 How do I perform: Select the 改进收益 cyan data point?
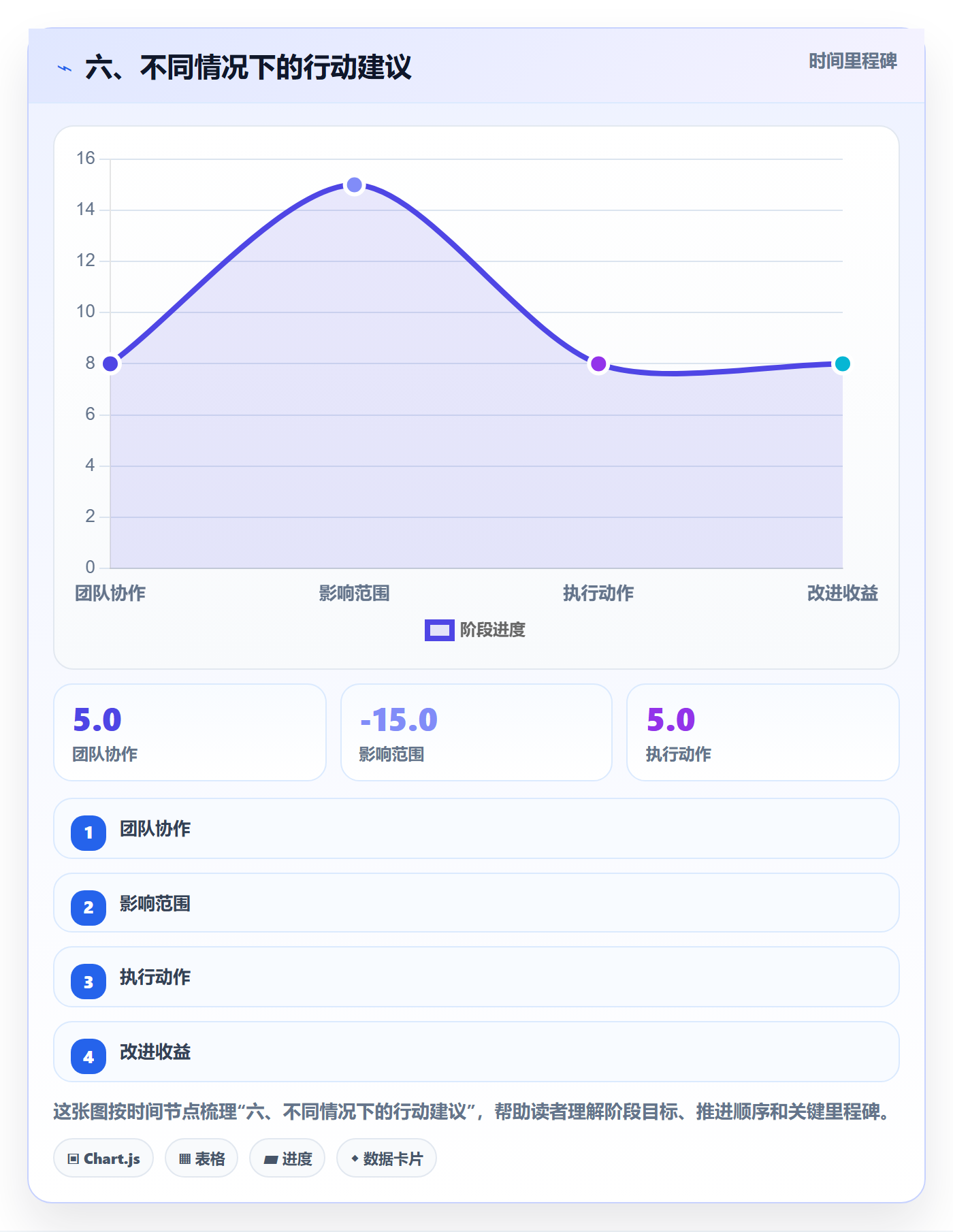tap(842, 363)
